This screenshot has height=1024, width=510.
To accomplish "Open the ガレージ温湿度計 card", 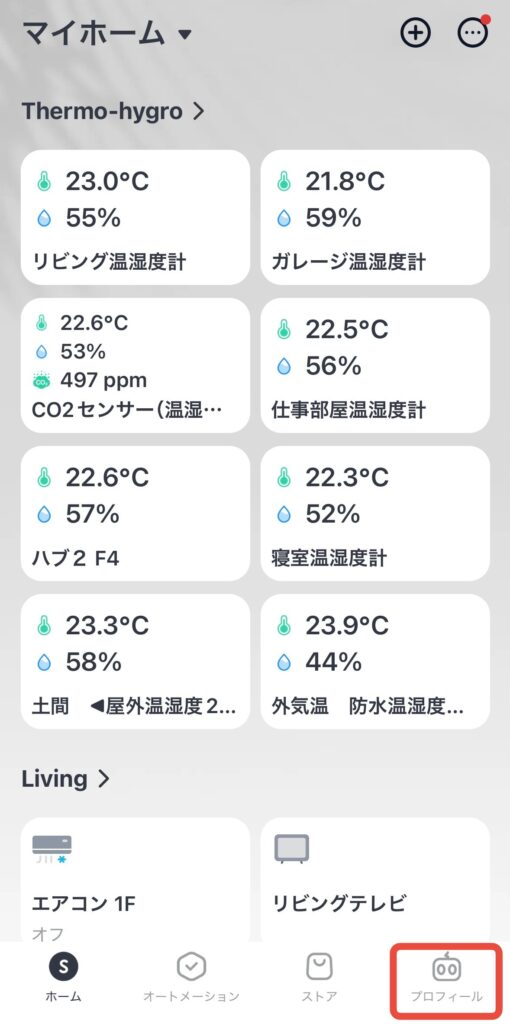I will tap(375, 217).
